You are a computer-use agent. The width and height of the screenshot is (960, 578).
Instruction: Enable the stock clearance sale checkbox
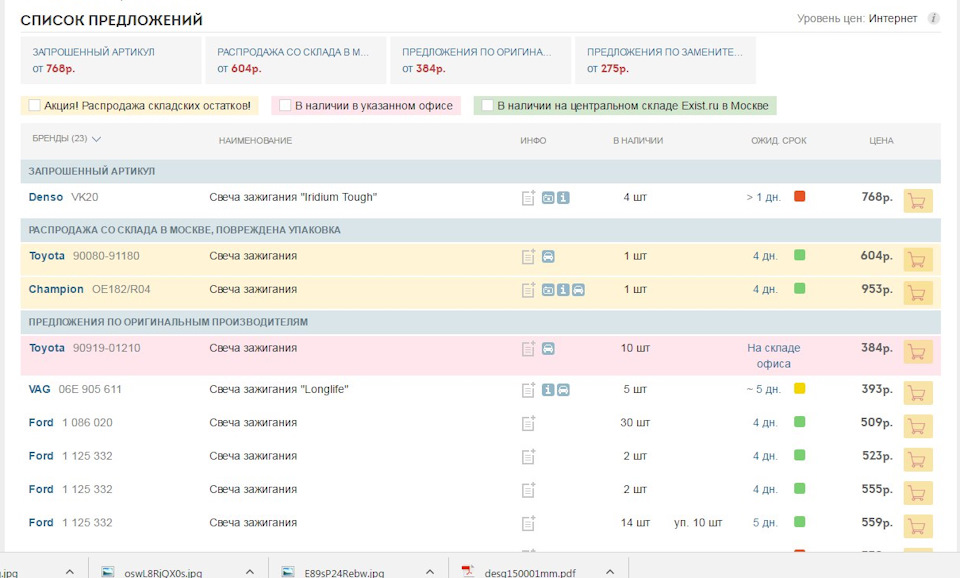tap(35, 105)
